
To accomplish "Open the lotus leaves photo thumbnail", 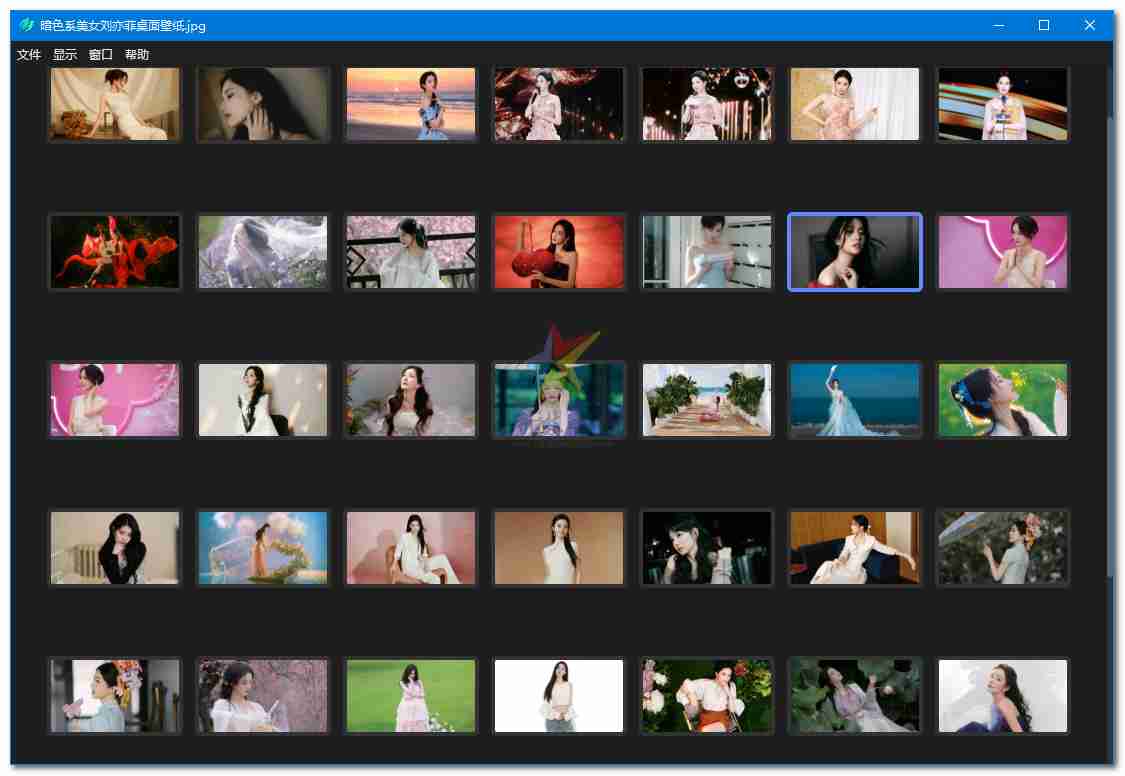I will 855,696.
